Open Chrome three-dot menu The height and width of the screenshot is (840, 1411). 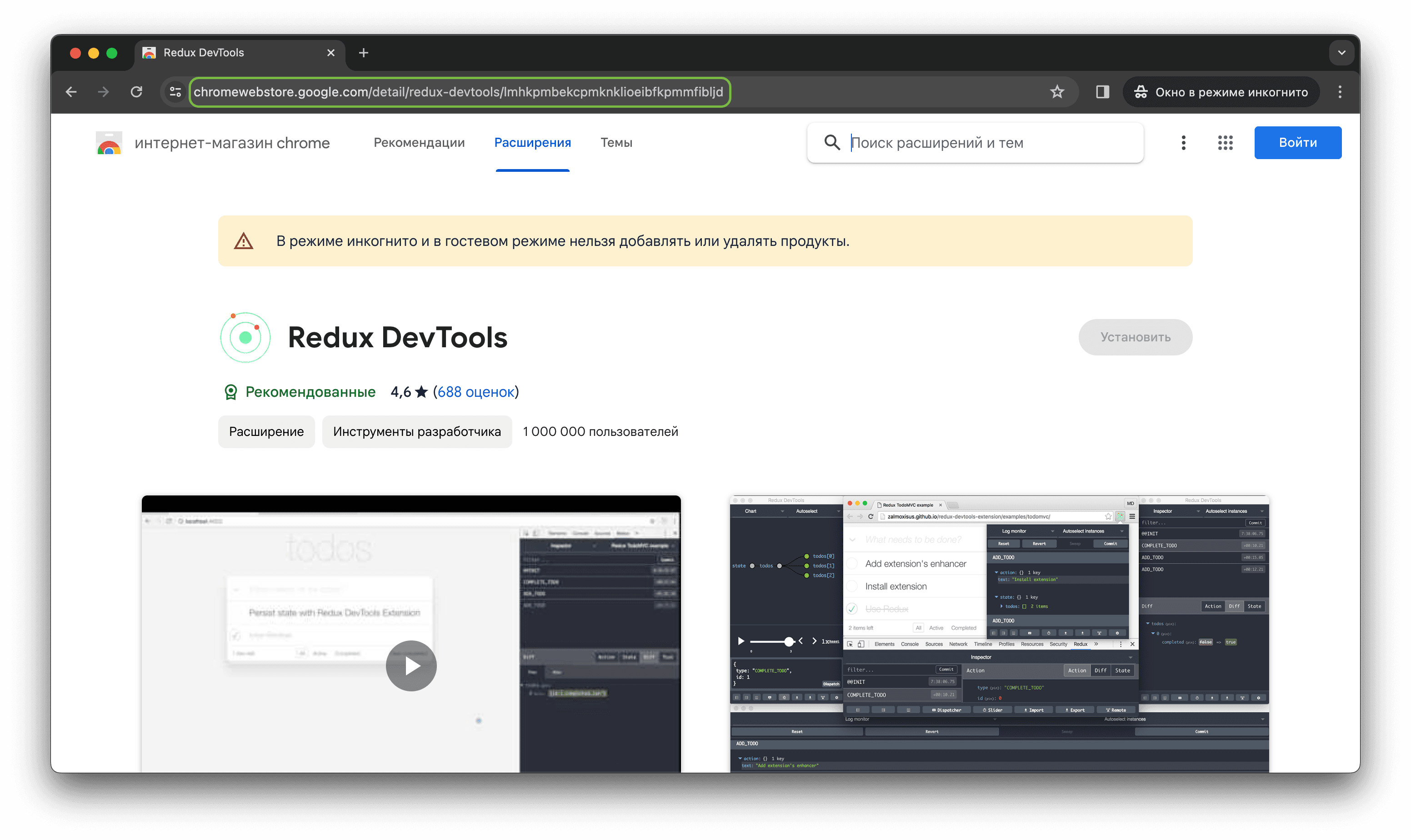[x=1339, y=92]
